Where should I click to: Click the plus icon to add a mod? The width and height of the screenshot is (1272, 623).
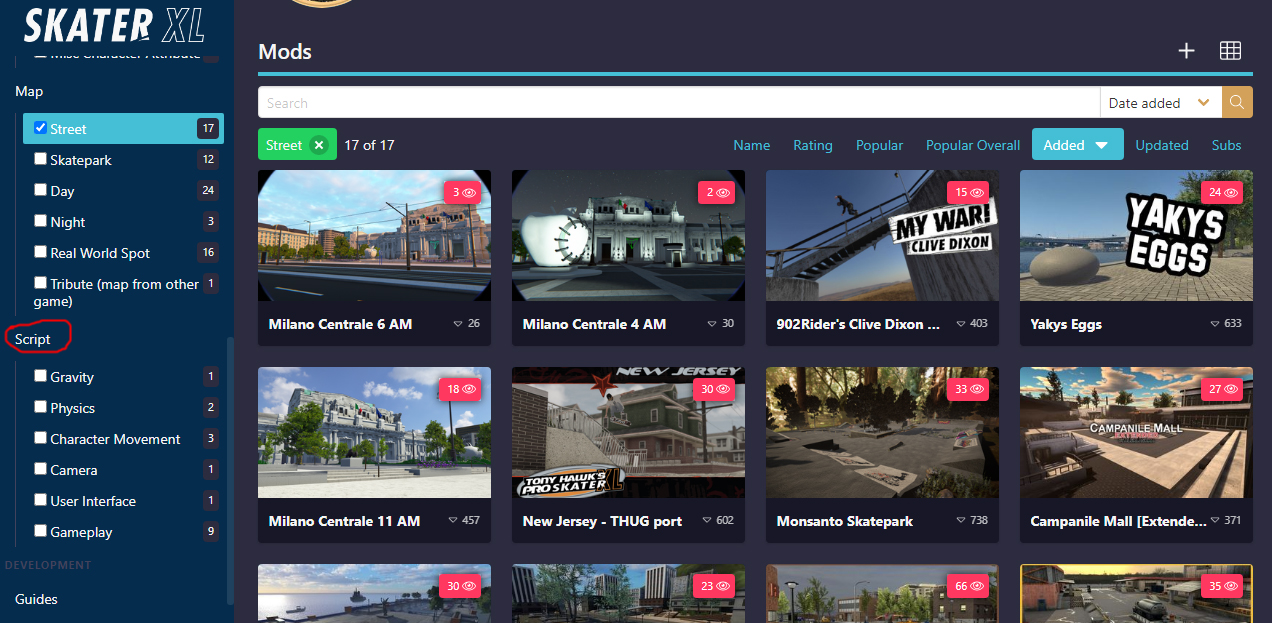pyautogui.click(x=1186, y=51)
